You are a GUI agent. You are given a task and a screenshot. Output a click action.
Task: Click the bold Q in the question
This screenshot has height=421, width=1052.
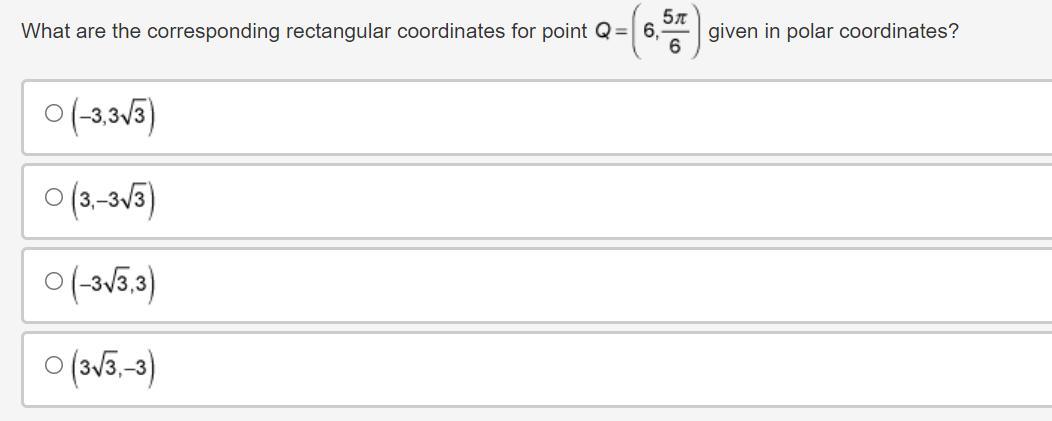pyautogui.click(x=603, y=32)
